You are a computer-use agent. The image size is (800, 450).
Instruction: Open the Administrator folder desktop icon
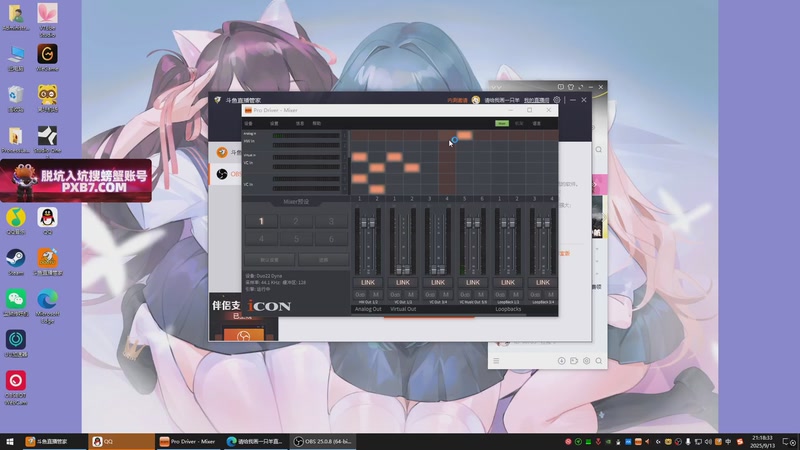(x=16, y=17)
